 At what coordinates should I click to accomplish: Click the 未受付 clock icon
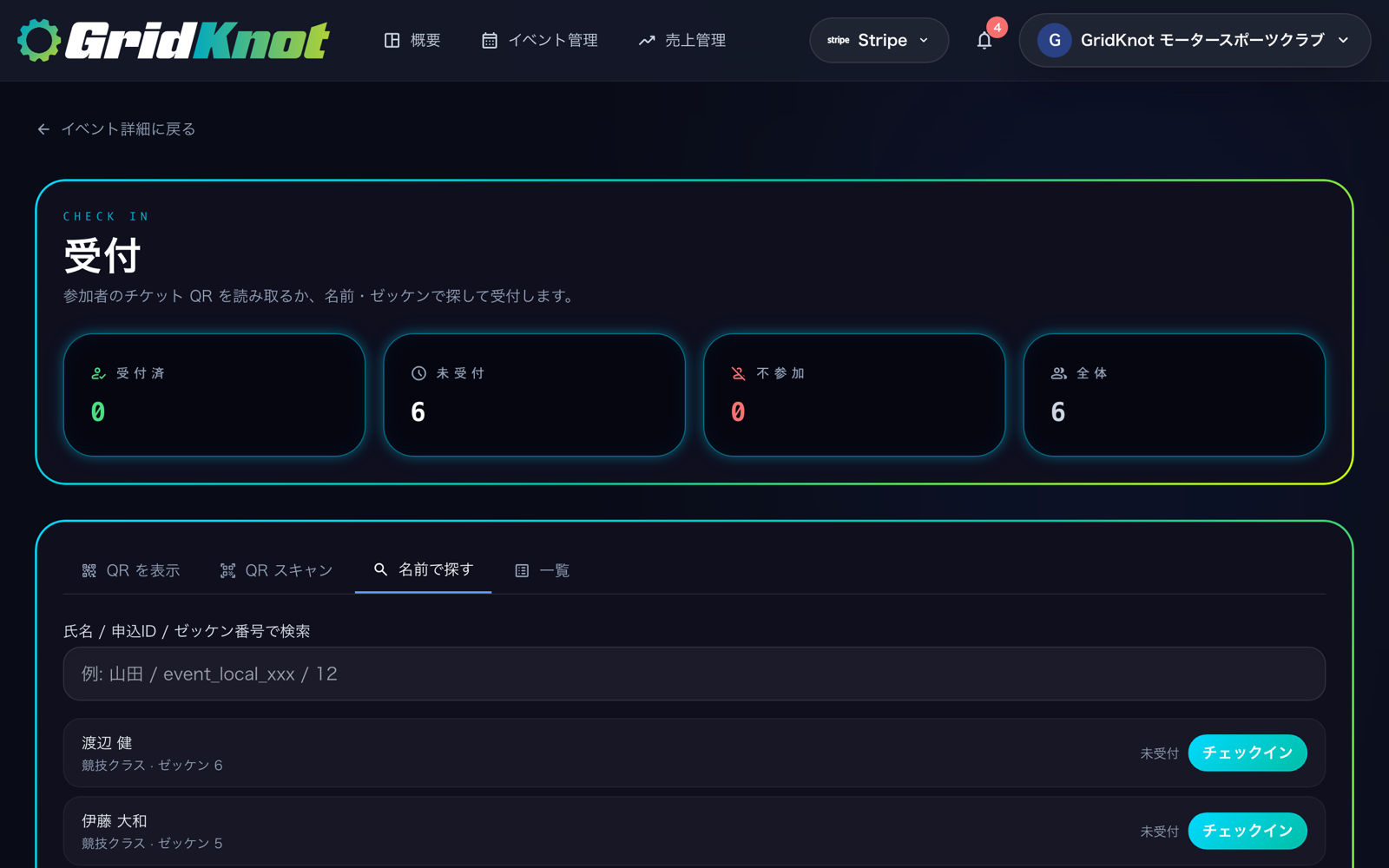tap(418, 373)
